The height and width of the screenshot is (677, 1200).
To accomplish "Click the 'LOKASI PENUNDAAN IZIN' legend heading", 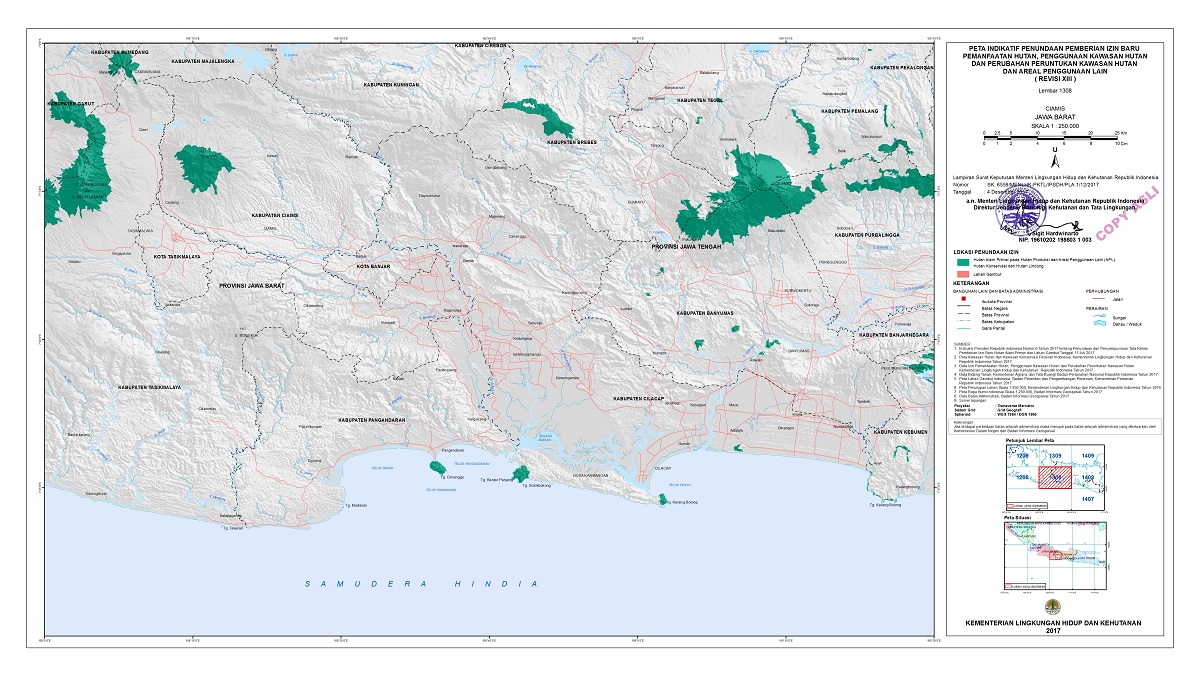I will 986,252.
